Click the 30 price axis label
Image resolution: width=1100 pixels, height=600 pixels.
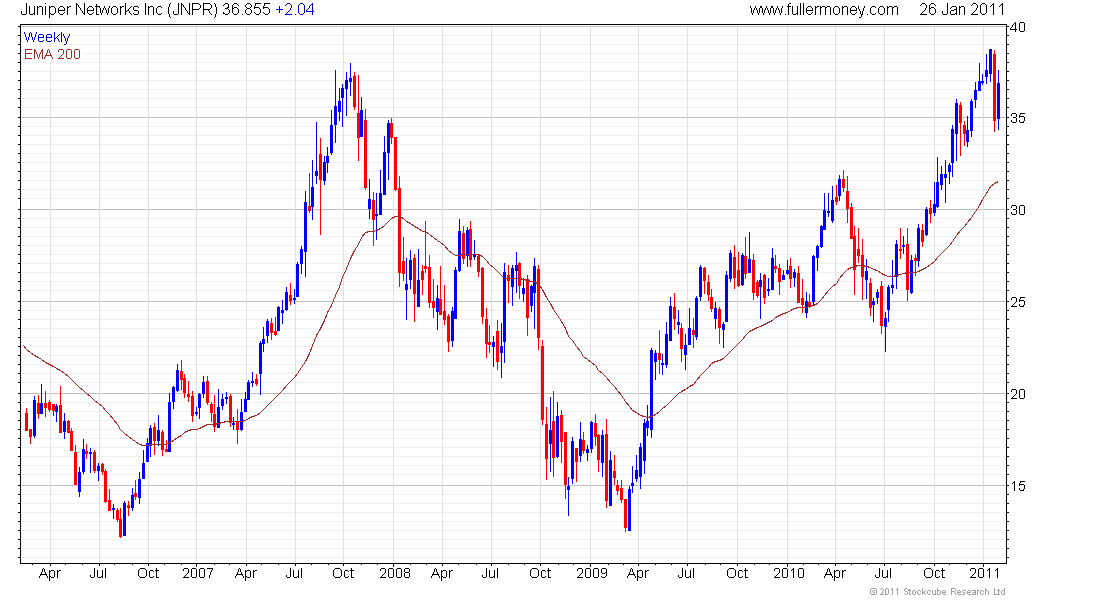[x=1017, y=210]
